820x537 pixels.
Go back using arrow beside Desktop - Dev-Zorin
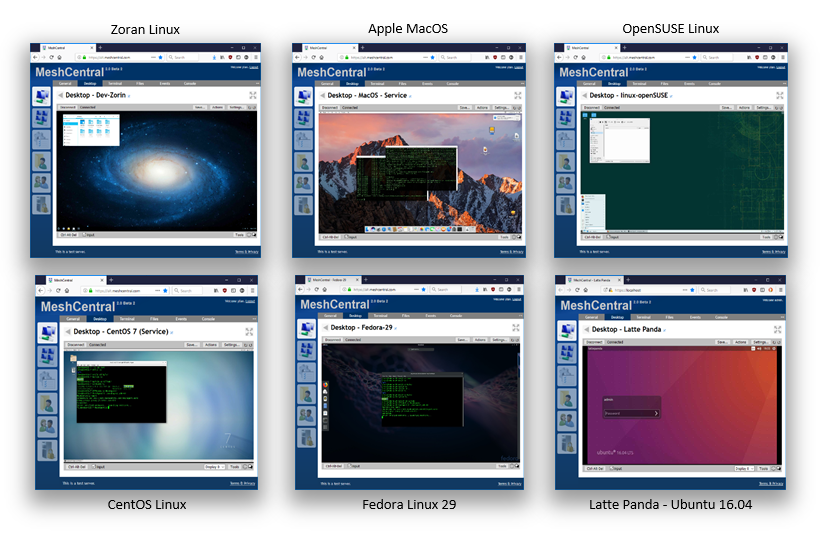coord(61,95)
